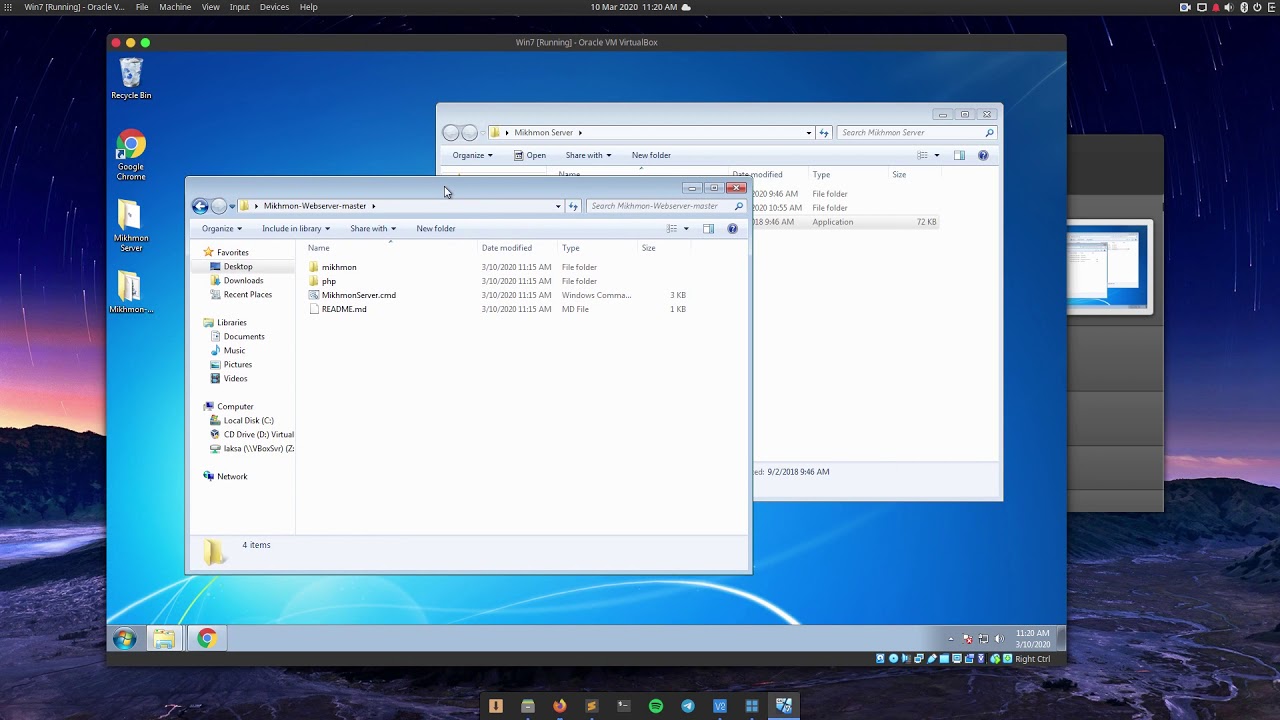Expand the Include in library dropdown
This screenshot has width=1280, height=720.
pyautogui.click(x=296, y=229)
